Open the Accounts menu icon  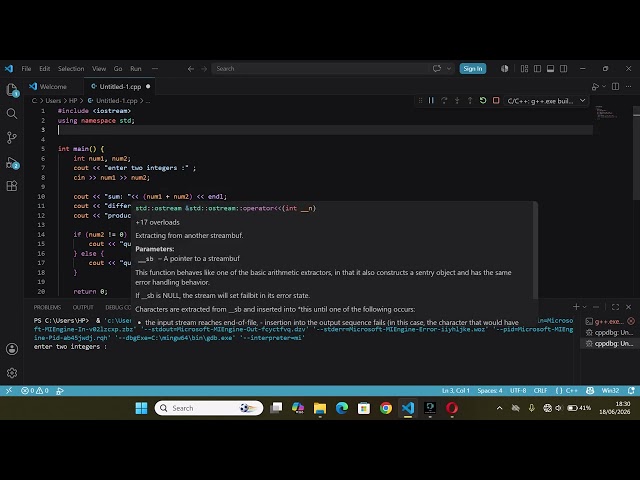coord(12,349)
